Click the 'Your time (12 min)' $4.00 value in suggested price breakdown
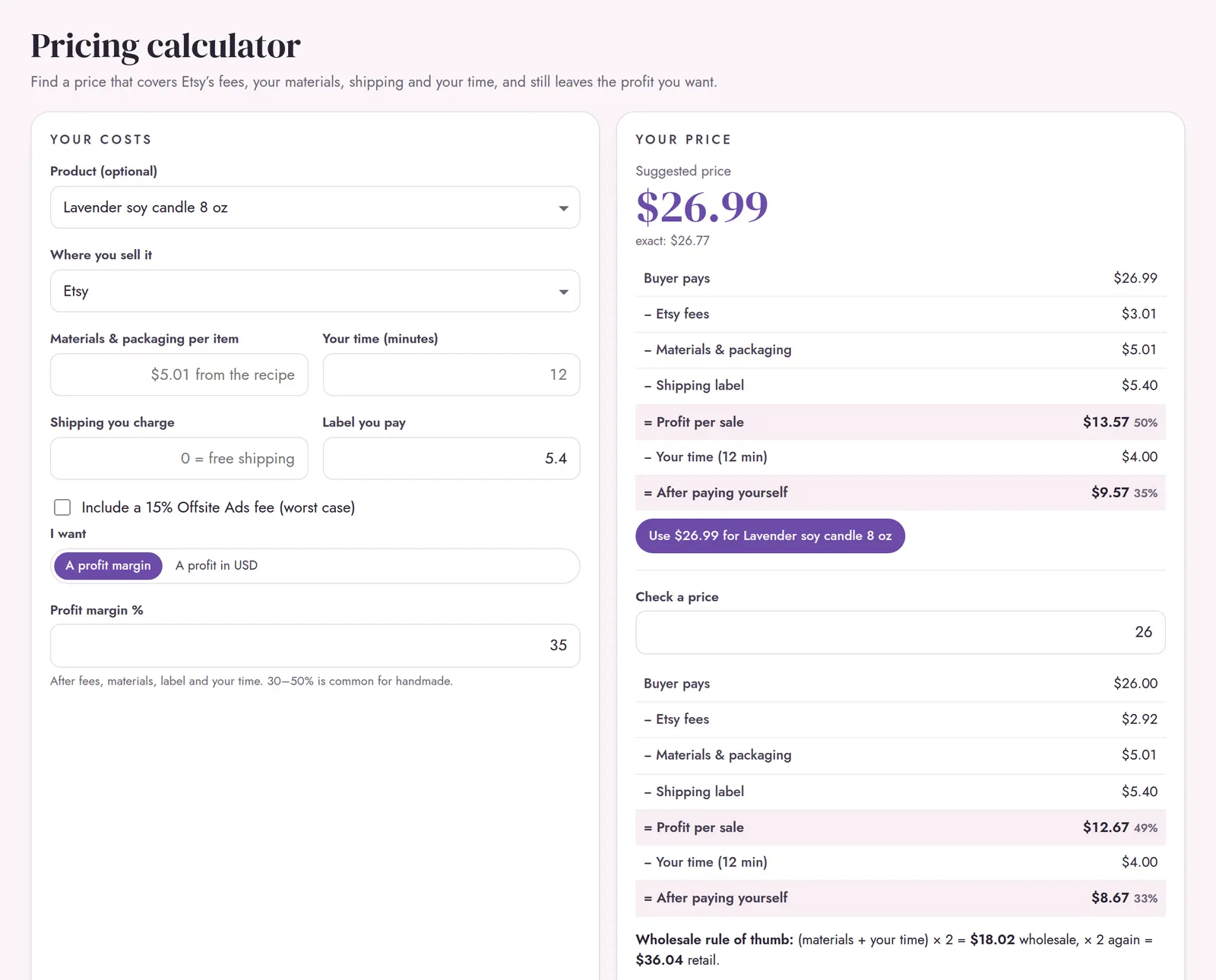This screenshot has height=980, width=1216. (1139, 457)
